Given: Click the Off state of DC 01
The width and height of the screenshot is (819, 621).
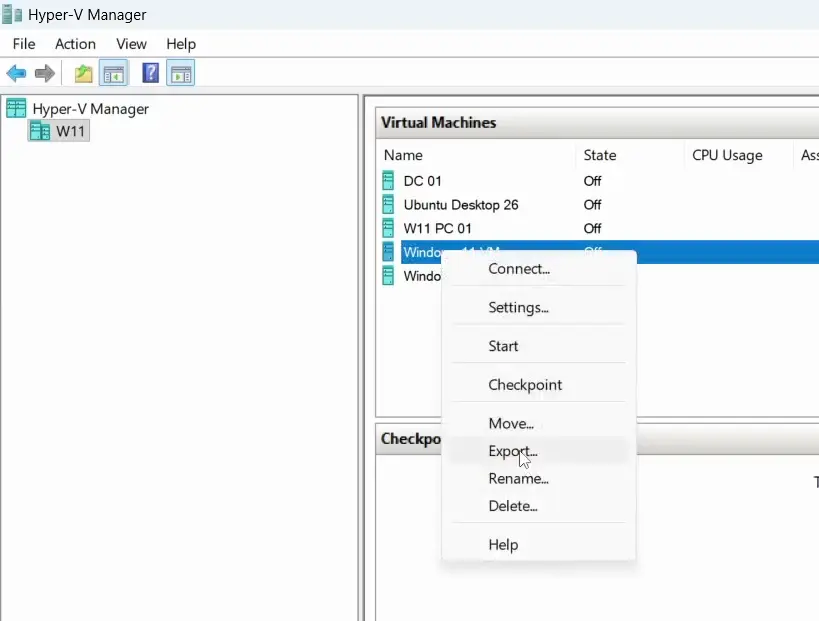Looking at the screenshot, I should click(x=592, y=181).
